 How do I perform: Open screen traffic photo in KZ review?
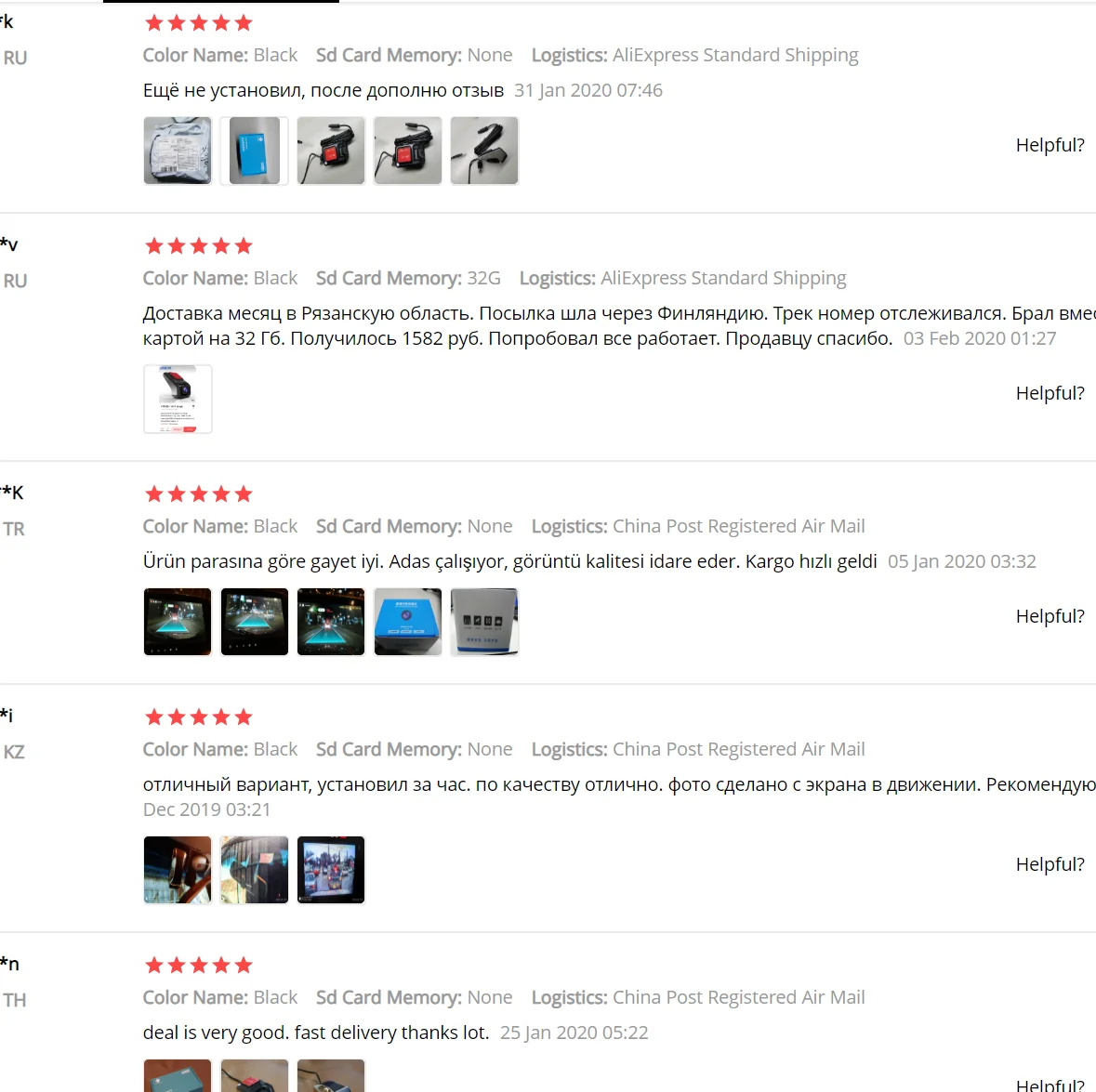[x=331, y=870]
